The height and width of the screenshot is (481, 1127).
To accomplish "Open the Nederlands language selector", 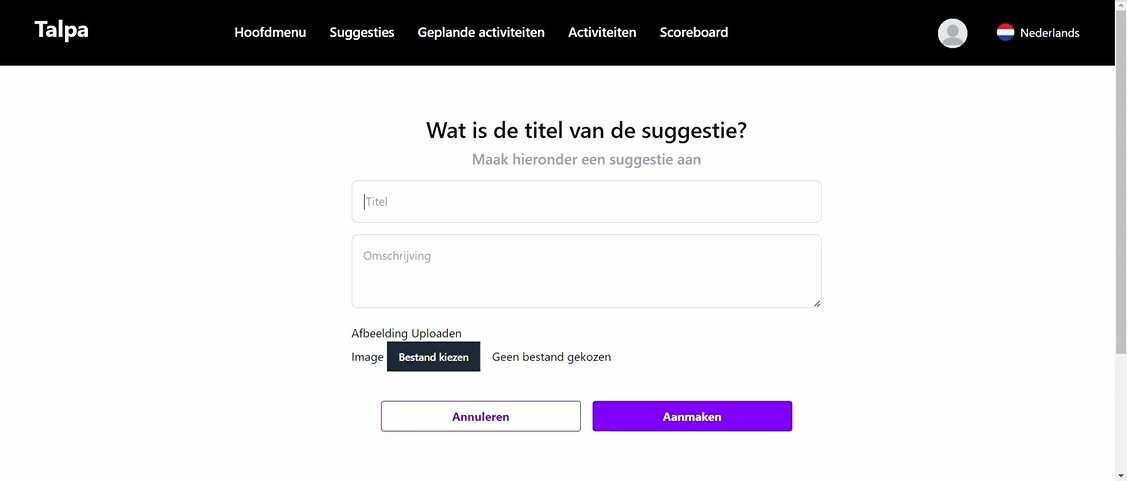I will 1049,33.
